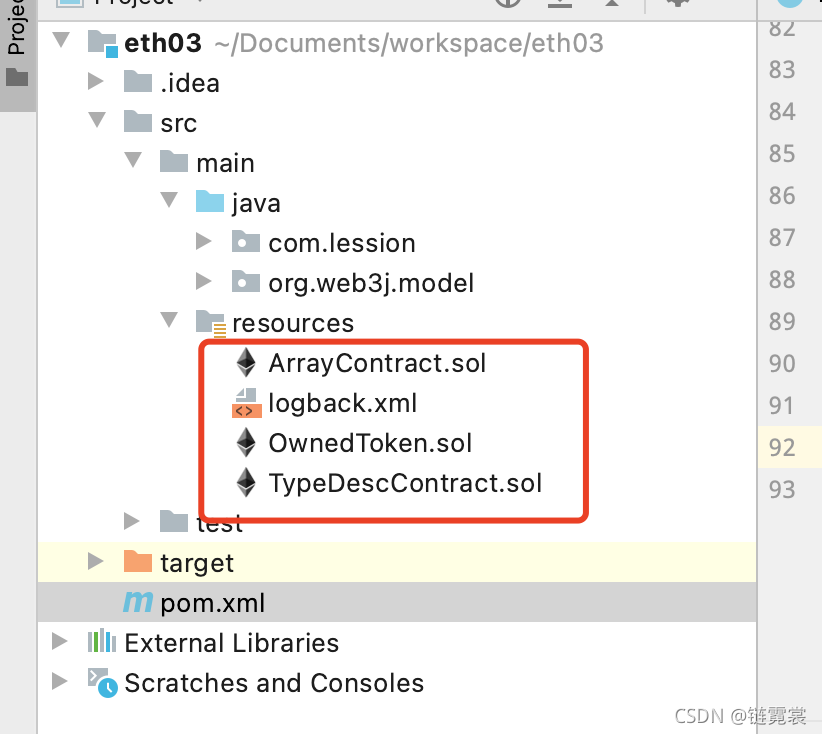Select the main folder in tree
This screenshot has width=822, height=734.
click(225, 163)
